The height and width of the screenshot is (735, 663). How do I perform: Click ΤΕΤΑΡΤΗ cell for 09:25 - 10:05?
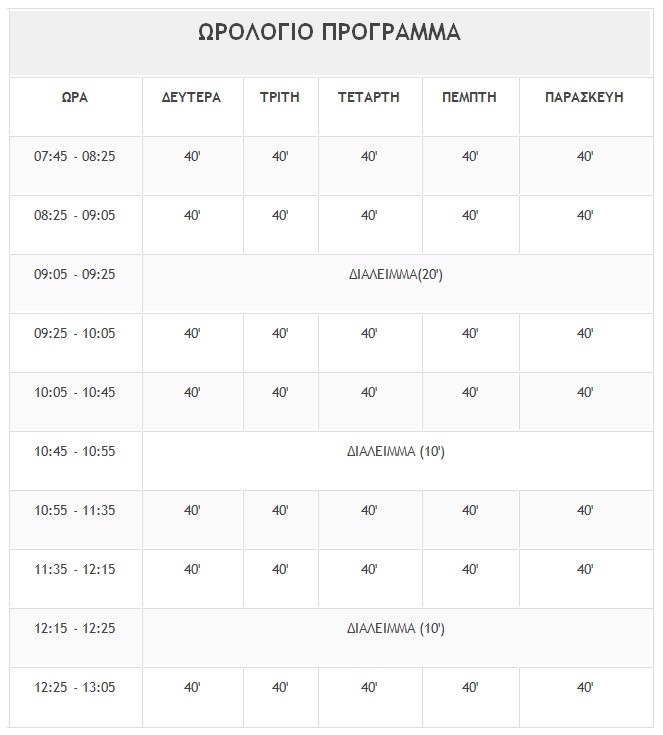point(369,334)
